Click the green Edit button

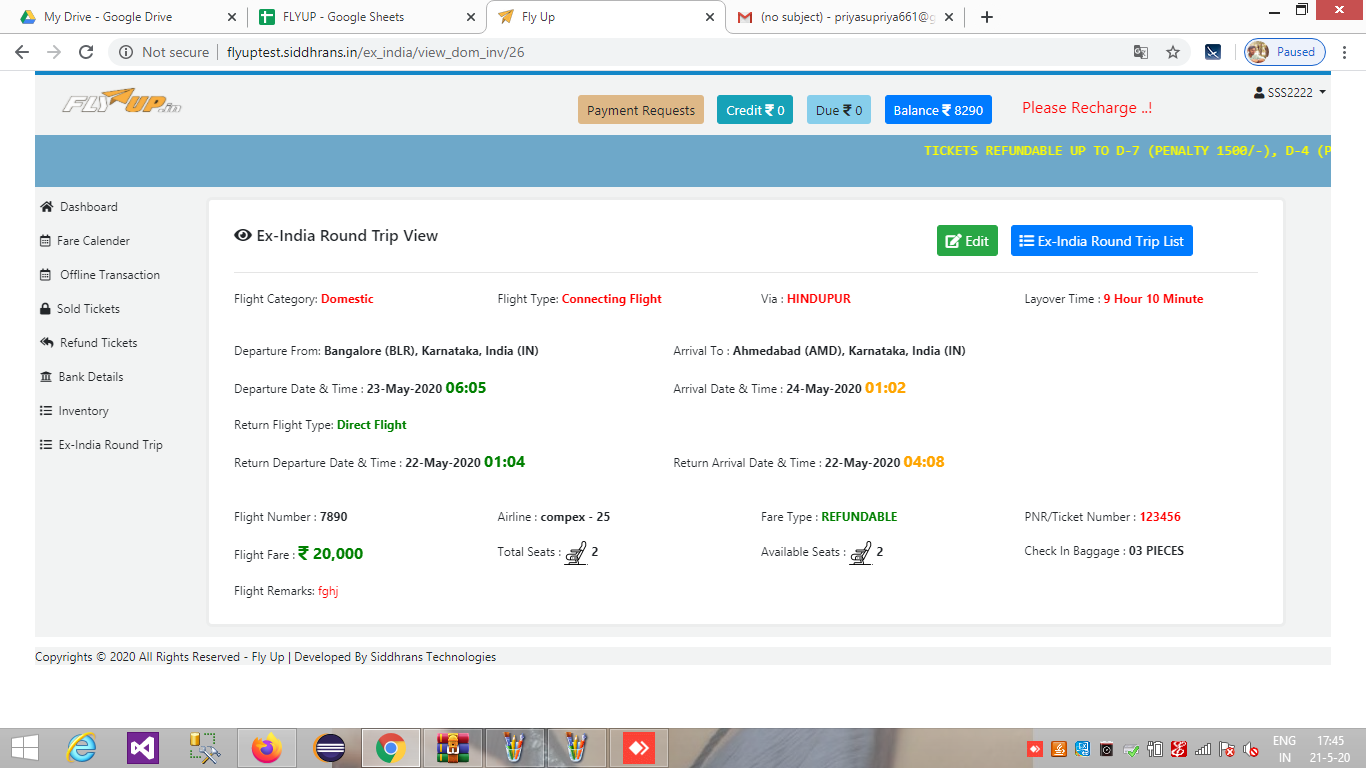tap(967, 241)
